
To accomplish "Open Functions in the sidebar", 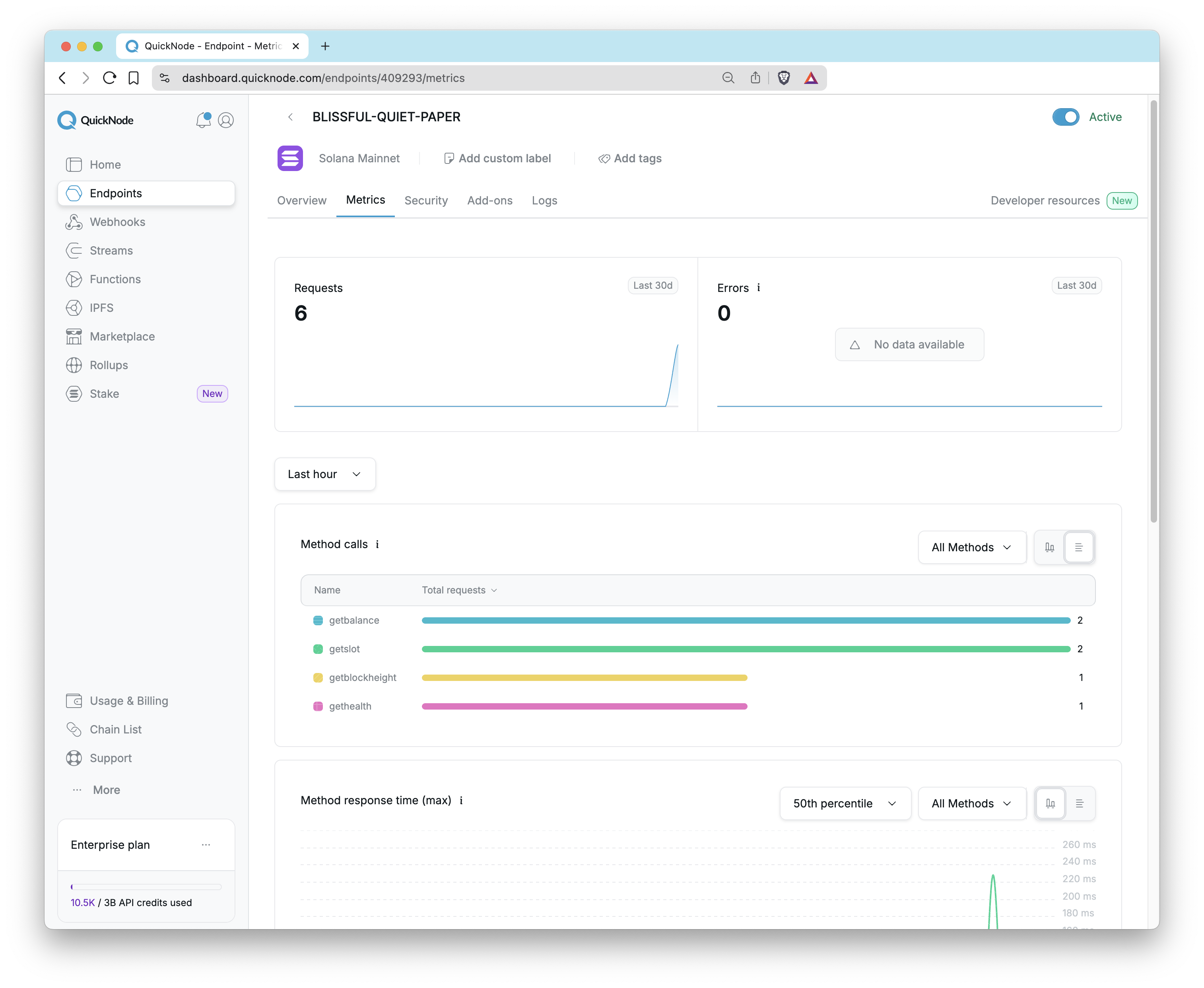I will (146, 279).
